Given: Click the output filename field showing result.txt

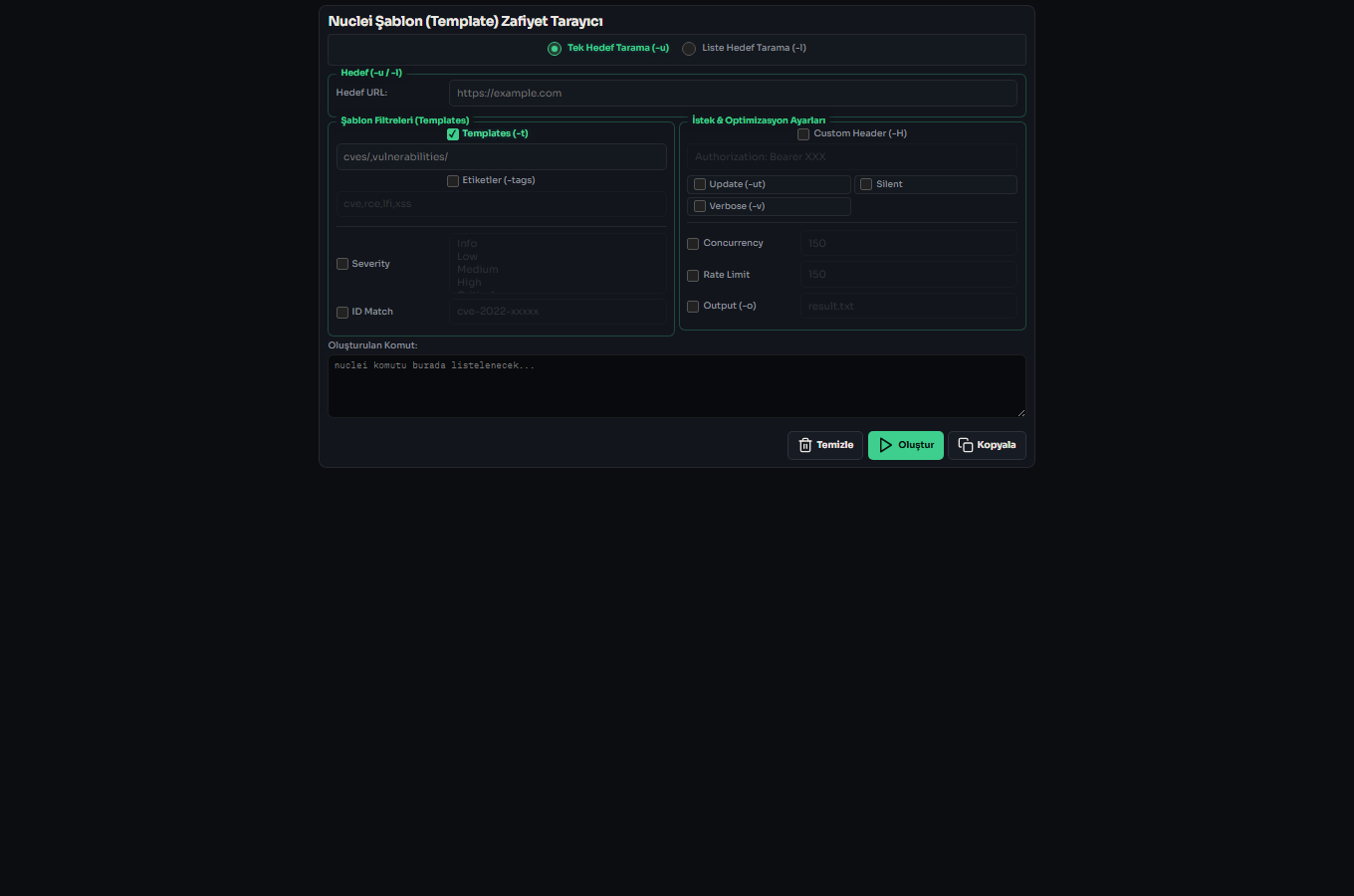Looking at the screenshot, I should tap(909, 307).
